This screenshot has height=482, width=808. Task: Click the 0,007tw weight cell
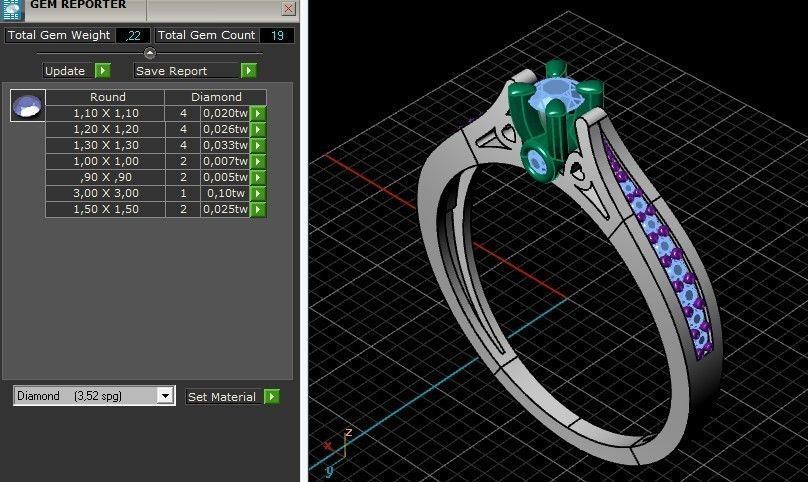pyautogui.click(x=225, y=161)
